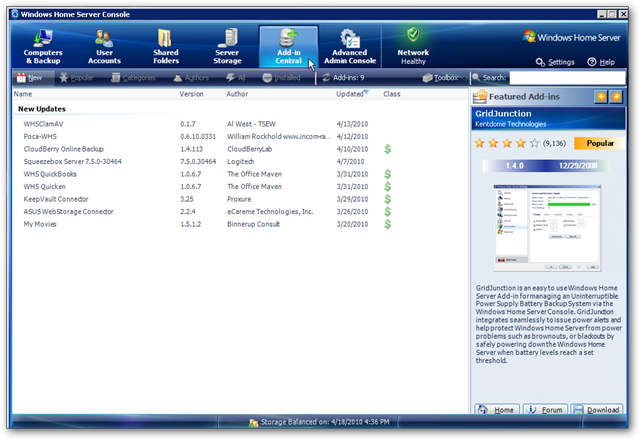Click WHS Quicken paid dollar icon
Screen dimensions: 640x440
click(x=387, y=187)
